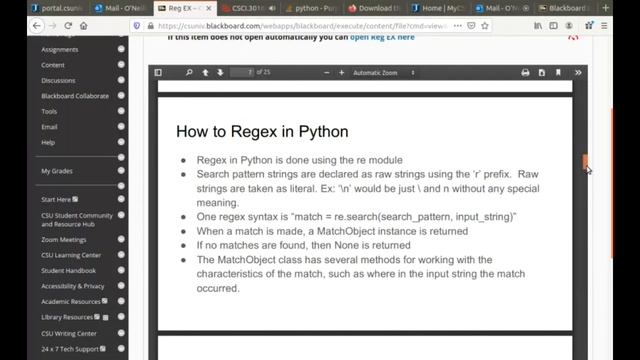This screenshot has height=360, width=640.
Task: Go to next PDF page
Action: pyautogui.click(x=220, y=73)
